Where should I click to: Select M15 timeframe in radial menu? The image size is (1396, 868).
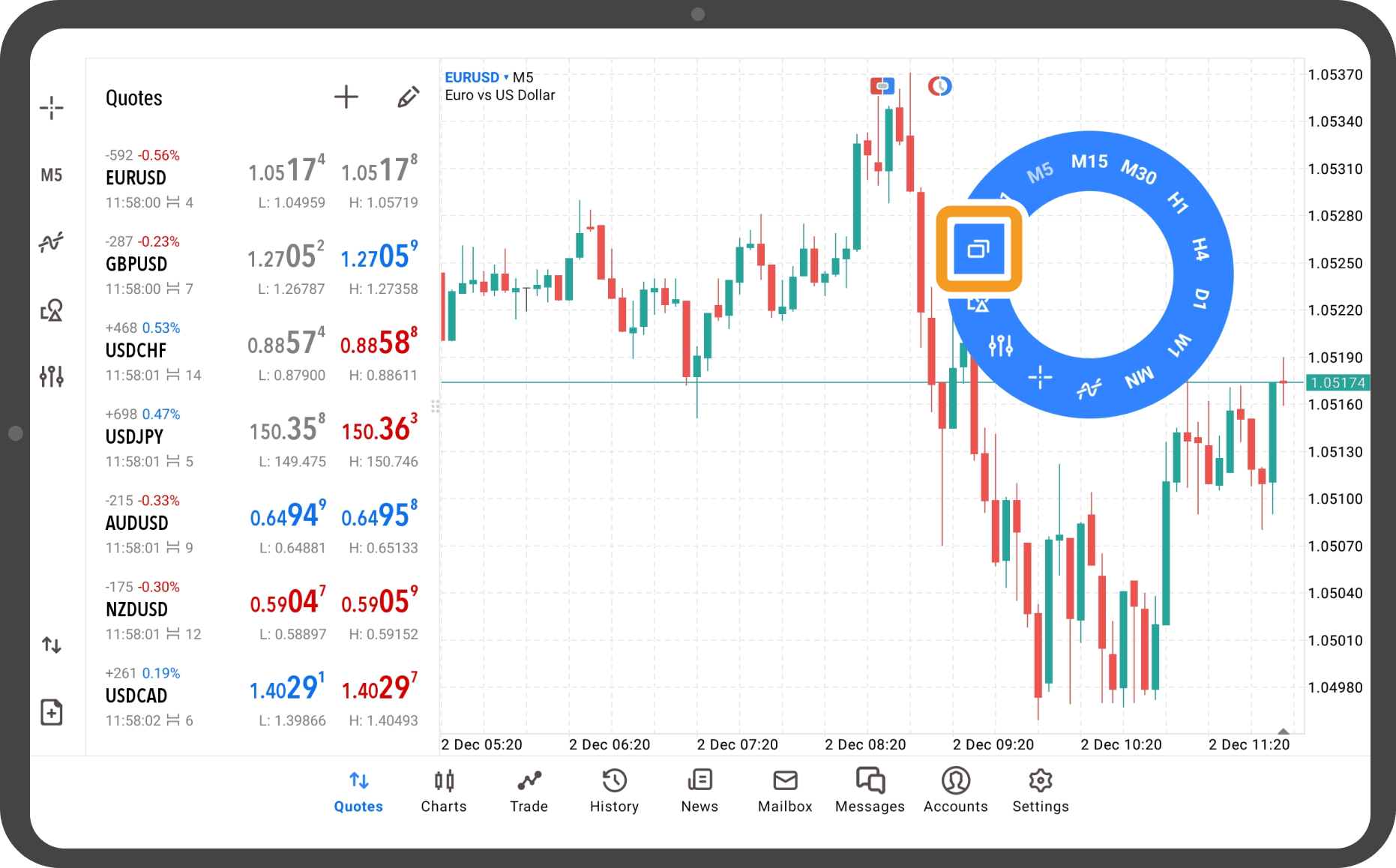point(1089,162)
